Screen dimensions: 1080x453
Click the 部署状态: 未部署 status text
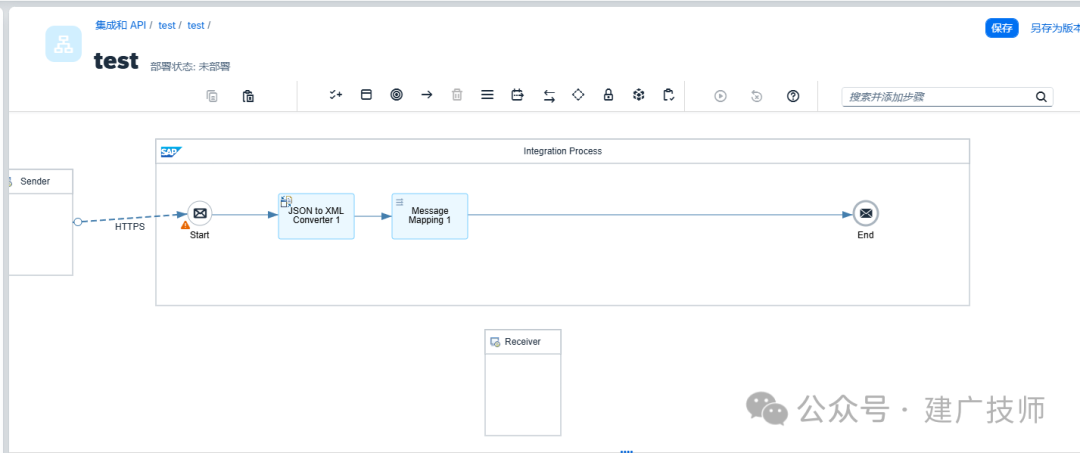click(190, 67)
